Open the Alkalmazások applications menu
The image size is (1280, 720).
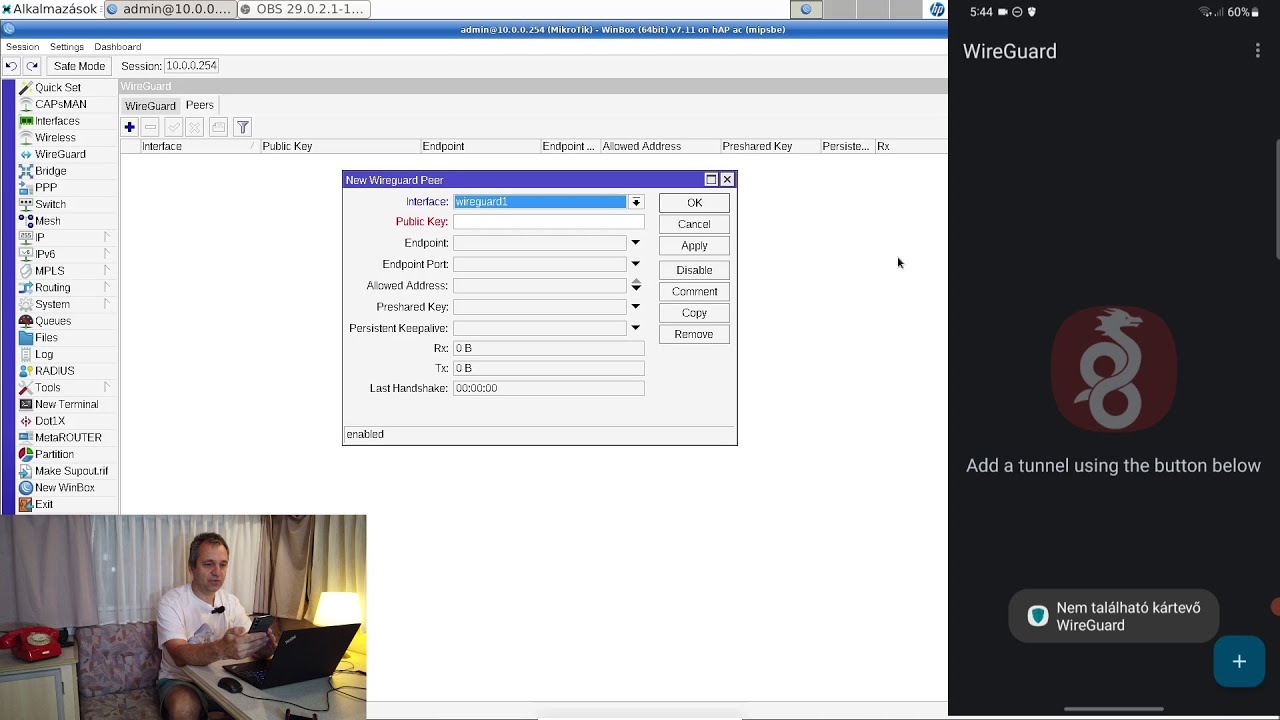50,10
